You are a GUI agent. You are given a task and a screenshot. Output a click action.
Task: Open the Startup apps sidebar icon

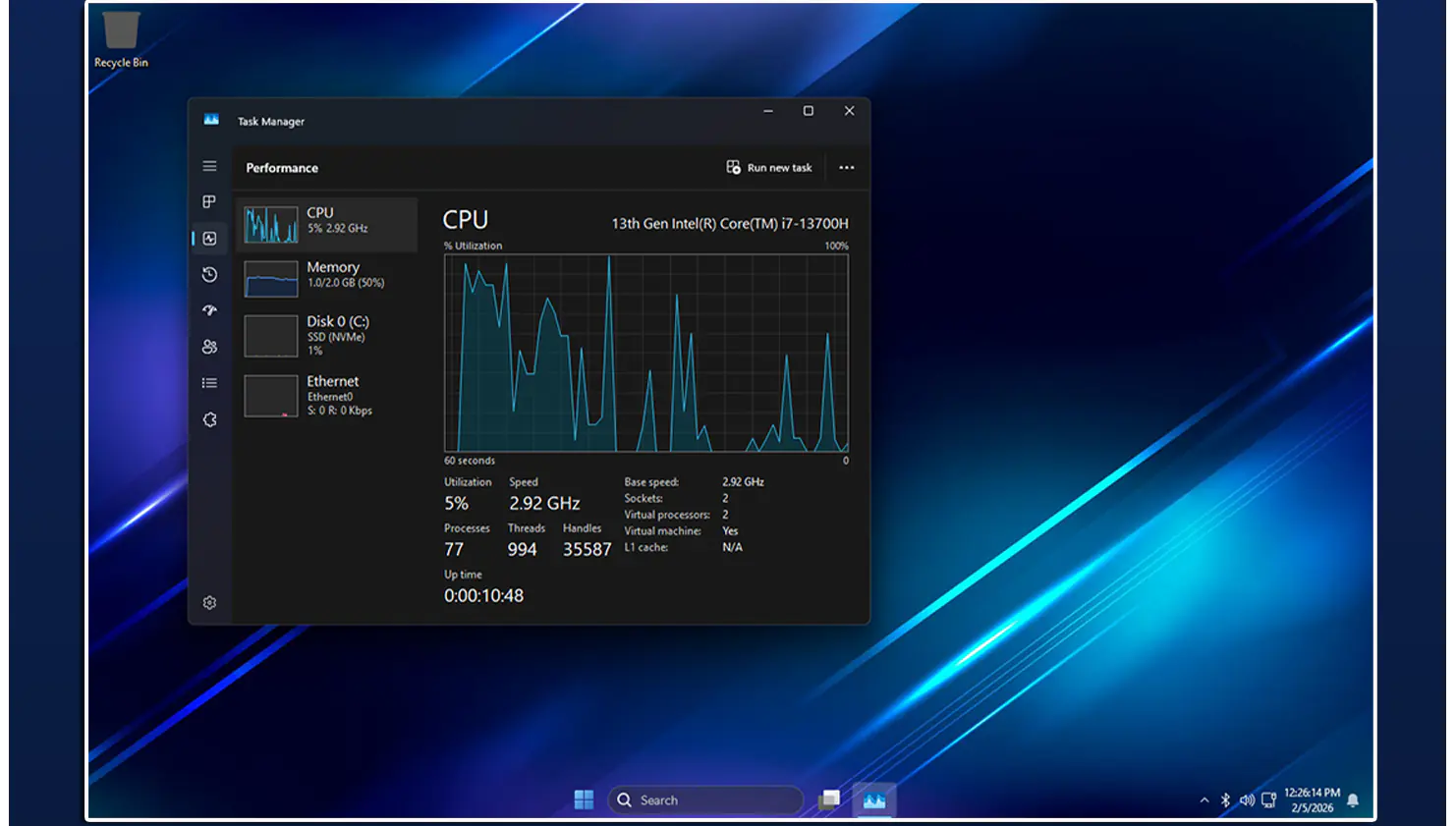point(209,310)
